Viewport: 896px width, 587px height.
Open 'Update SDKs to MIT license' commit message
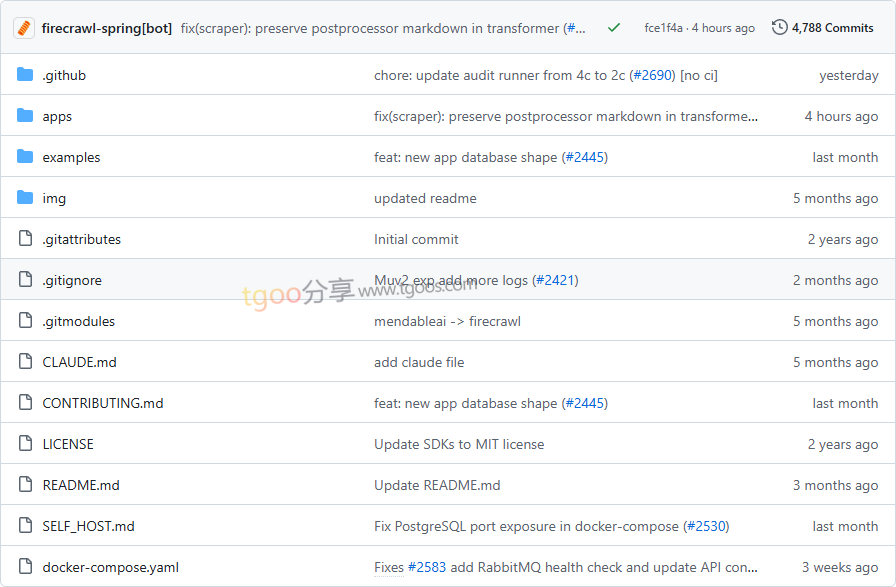click(459, 444)
